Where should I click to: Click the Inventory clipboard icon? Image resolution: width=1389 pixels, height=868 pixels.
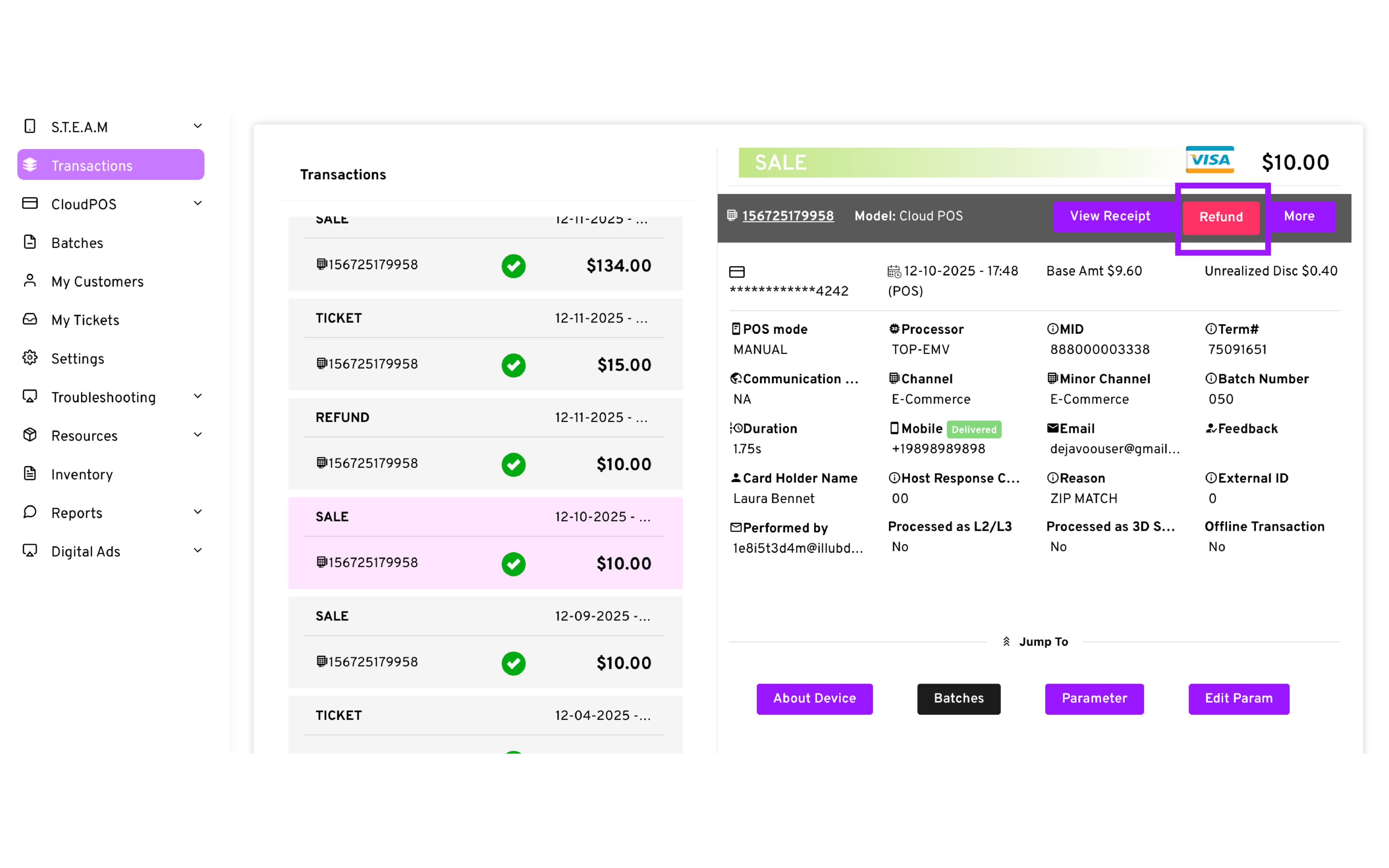[30, 474]
